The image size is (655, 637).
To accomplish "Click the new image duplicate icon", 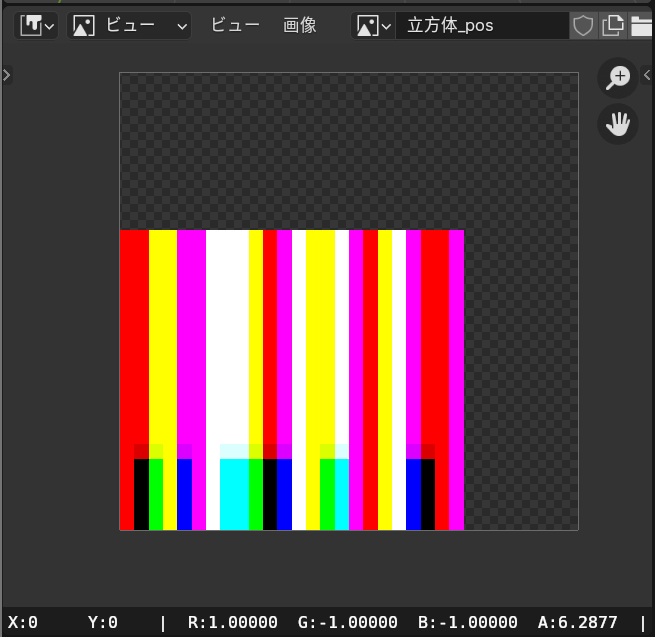I will pyautogui.click(x=612, y=26).
